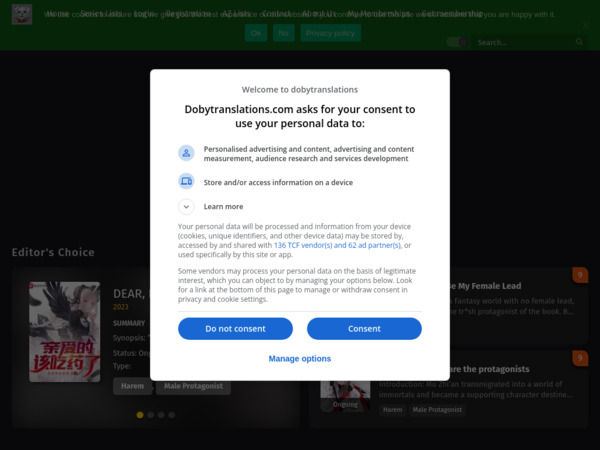Image resolution: width=600 pixels, height=450 pixels.
Task: Click the 2023 year label
Action: coord(121,307)
